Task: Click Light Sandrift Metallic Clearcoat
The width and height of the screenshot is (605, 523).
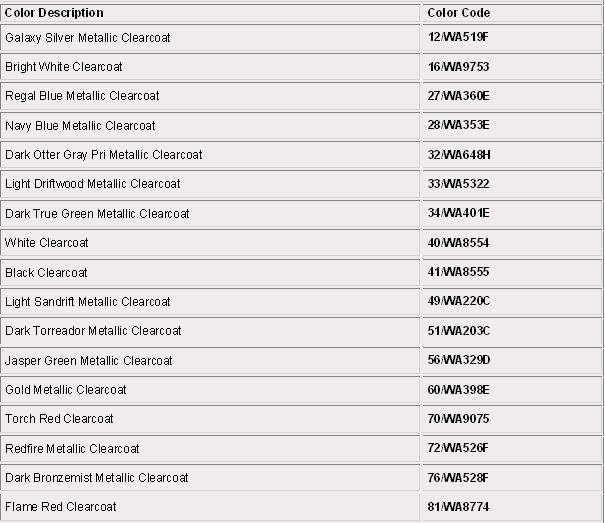Action: (88, 302)
